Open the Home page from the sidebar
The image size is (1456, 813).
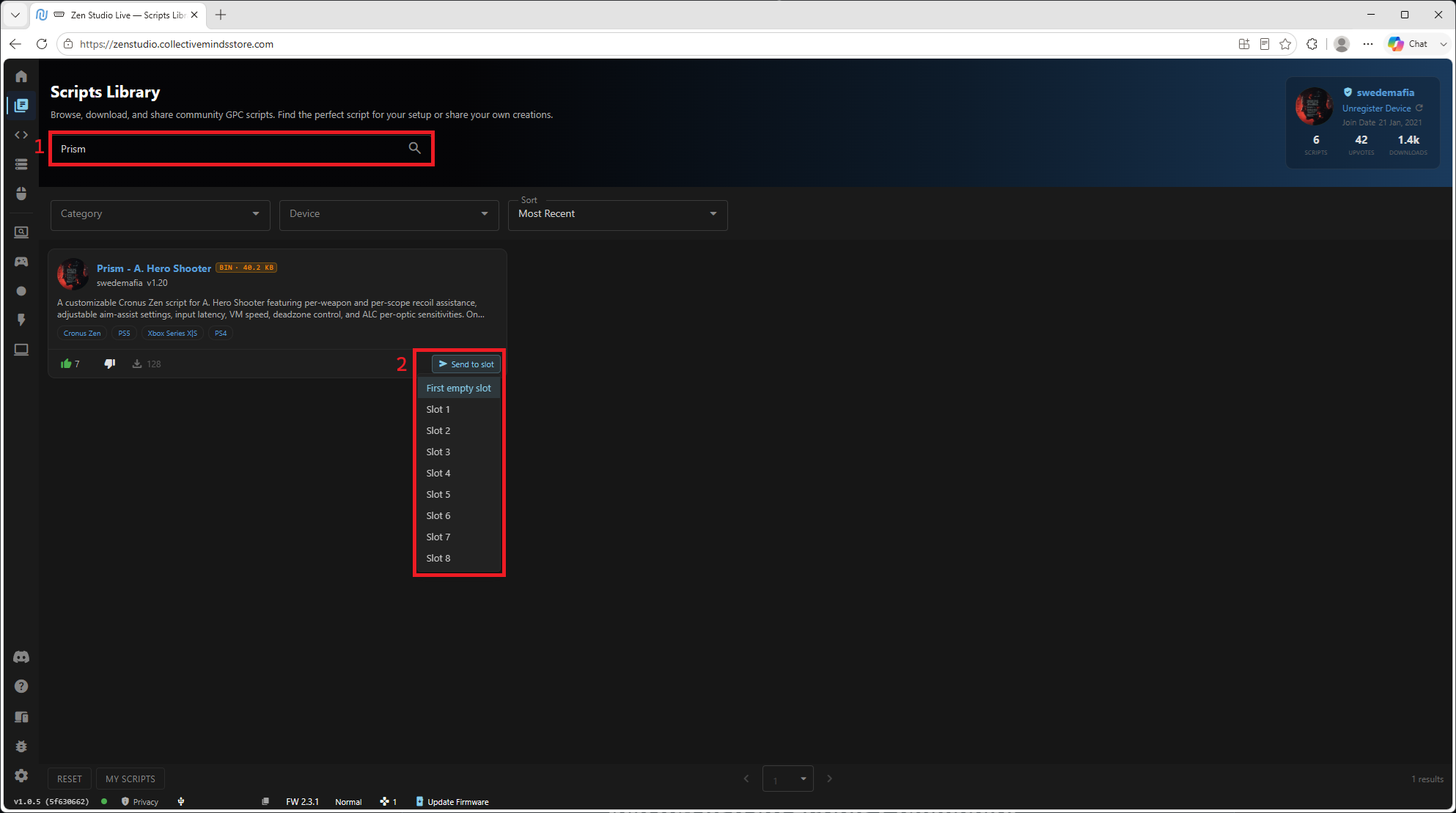21,76
